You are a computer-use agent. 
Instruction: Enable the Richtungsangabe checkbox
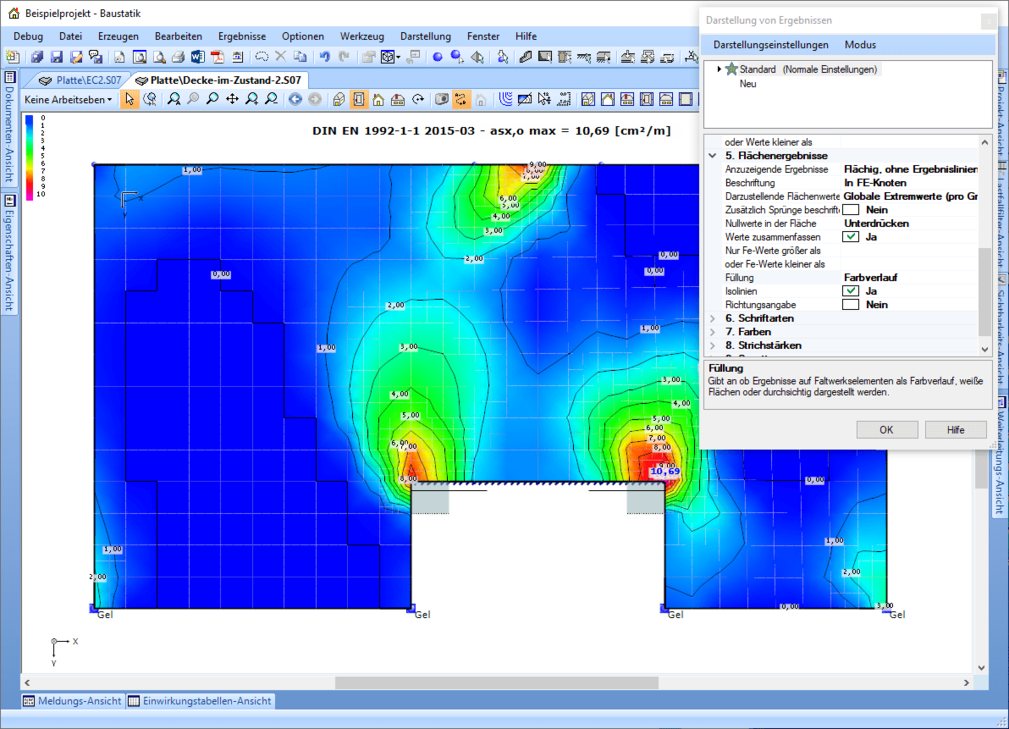pyautogui.click(x=850, y=305)
